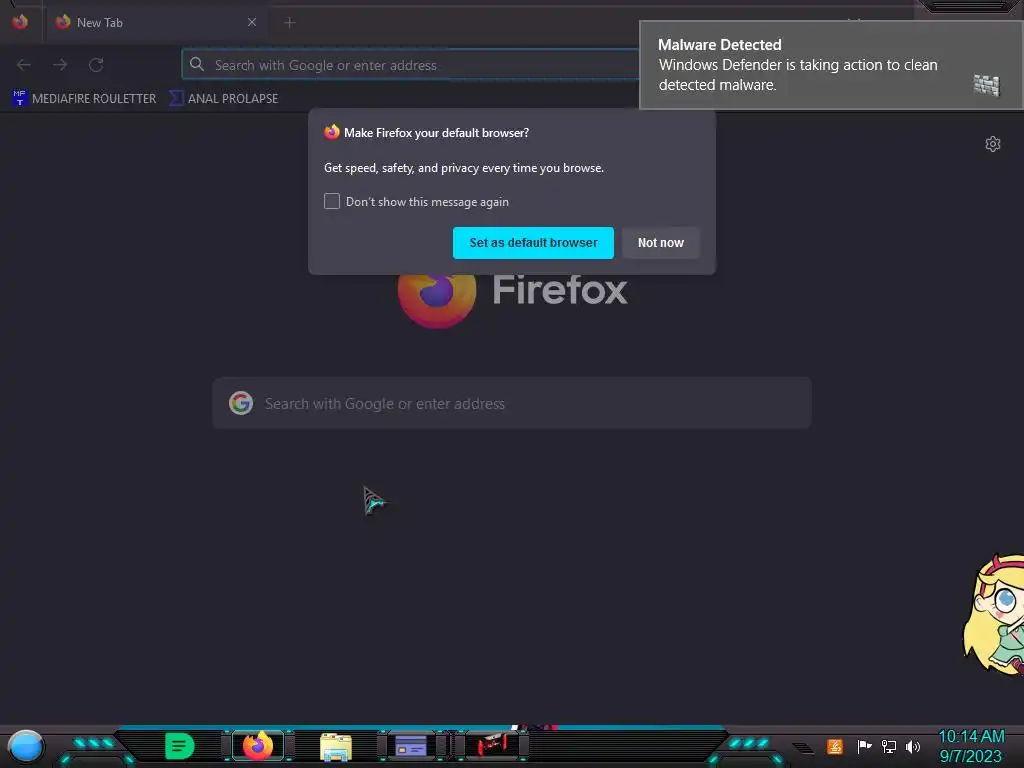Click Set as default browser button
Screen dimensions: 1024x768
coord(533,243)
